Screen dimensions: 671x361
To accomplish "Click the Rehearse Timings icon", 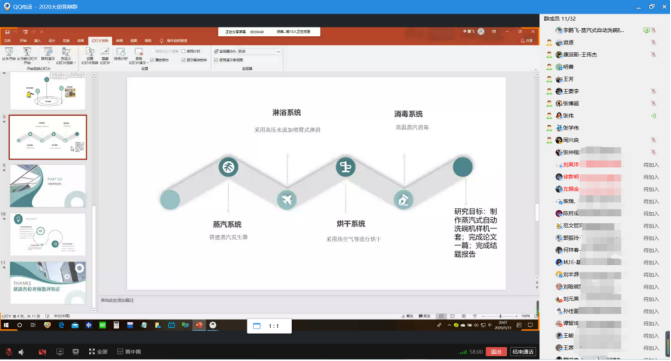I will (x=121, y=54).
